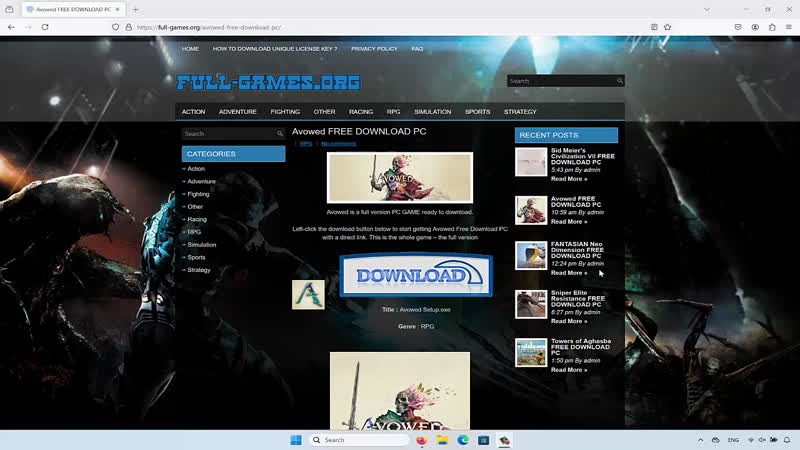Click Read More under FANTASIAN Neo Dimension
The image size is (800, 450).
pos(569,273)
